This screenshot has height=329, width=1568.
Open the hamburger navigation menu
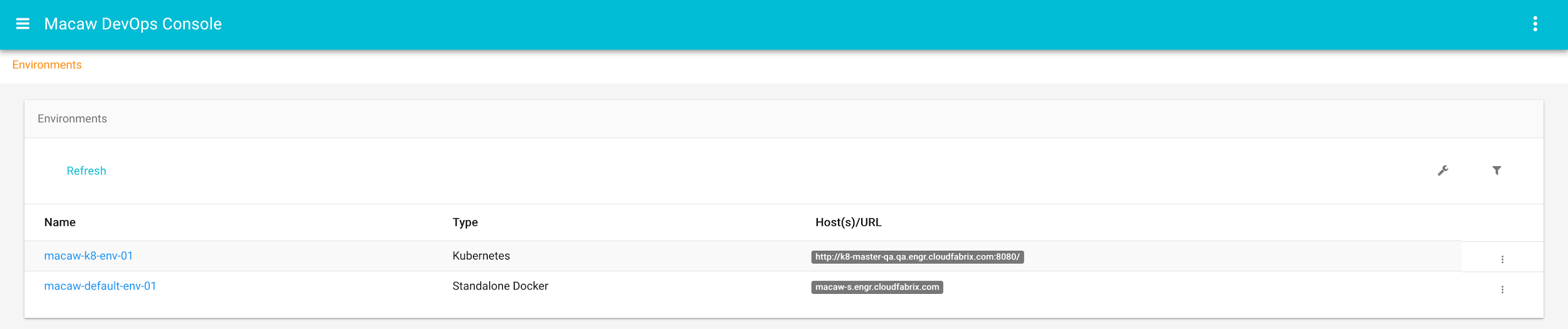tap(23, 24)
